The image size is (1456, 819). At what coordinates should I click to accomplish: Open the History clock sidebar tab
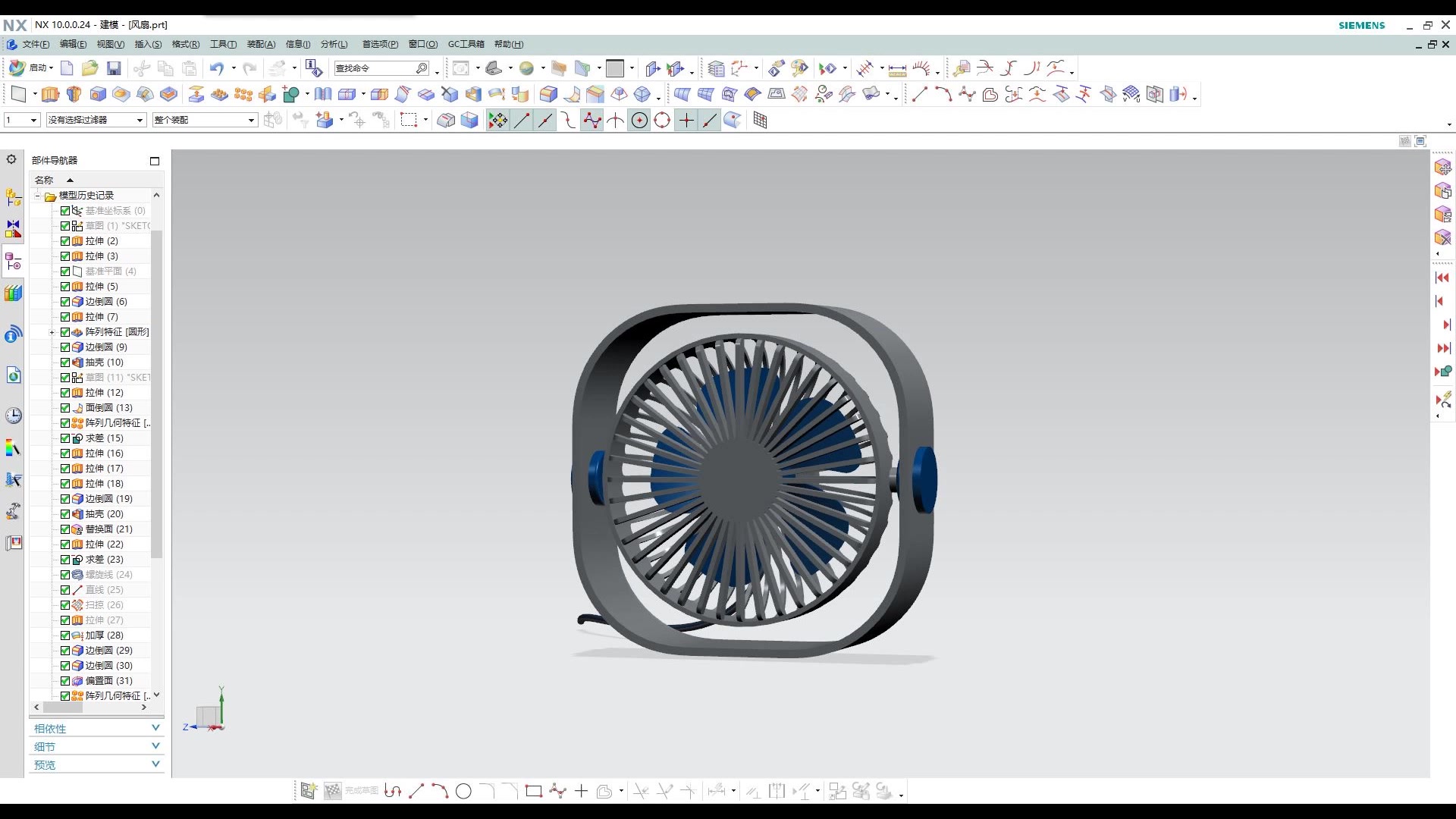coord(14,416)
